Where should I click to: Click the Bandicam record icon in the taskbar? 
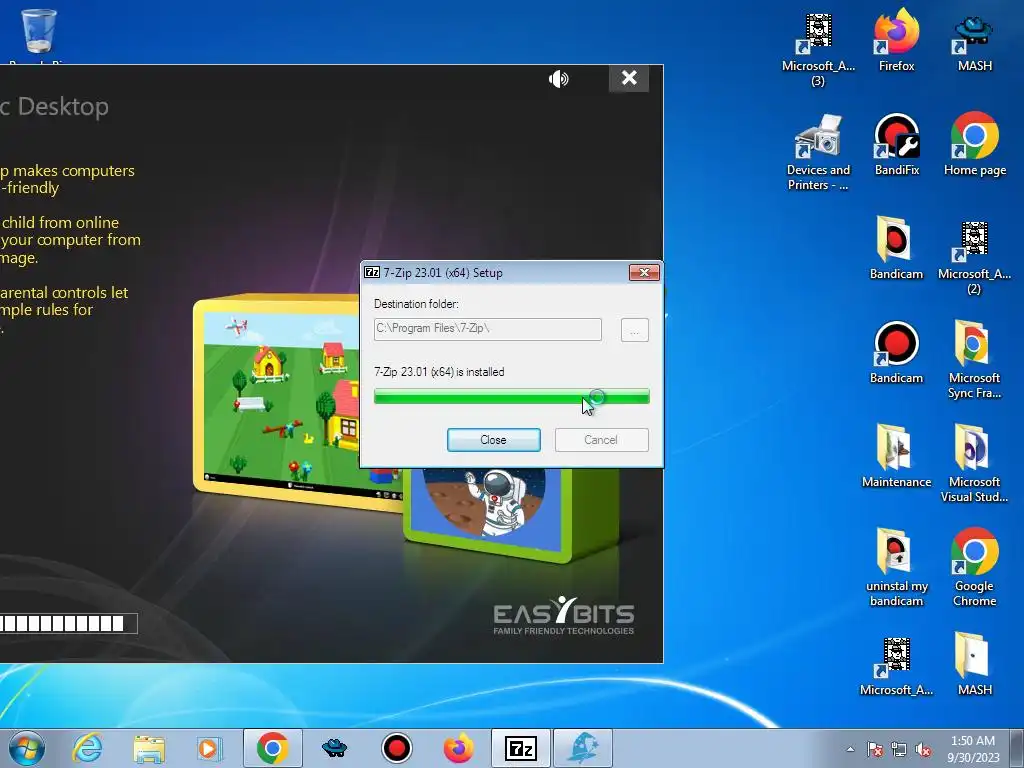click(396, 748)
